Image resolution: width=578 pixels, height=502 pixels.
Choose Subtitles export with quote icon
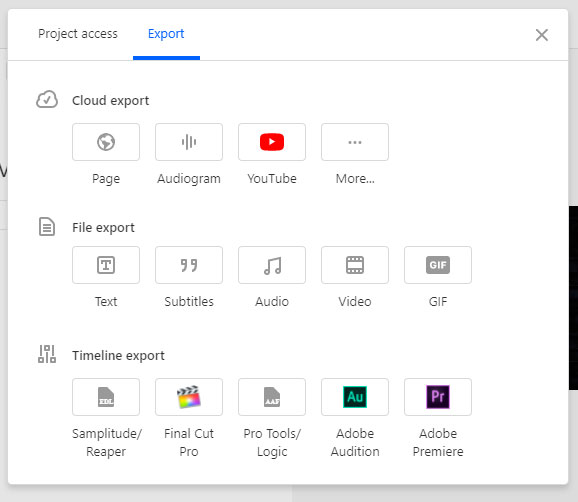(x=189, y=265)
